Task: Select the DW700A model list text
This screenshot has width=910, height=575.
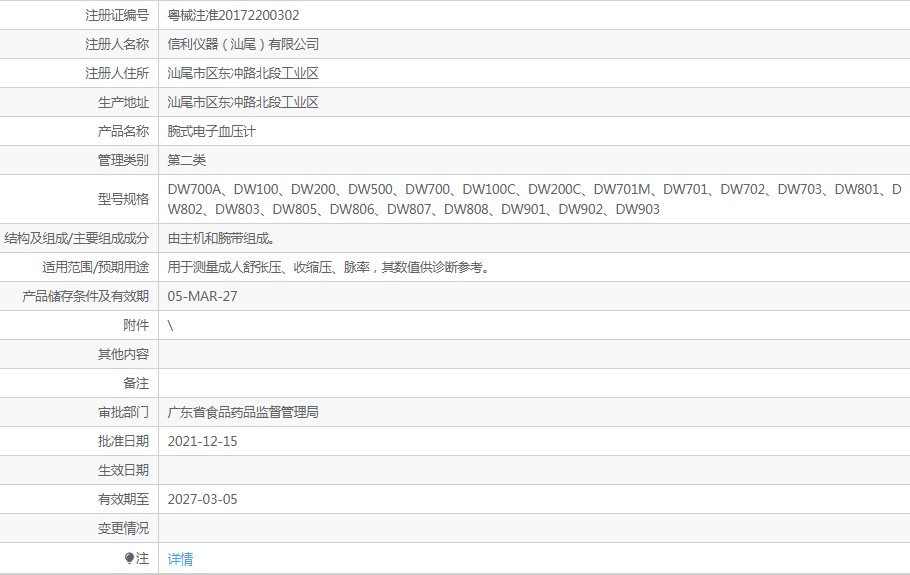Action: [534, 199]
